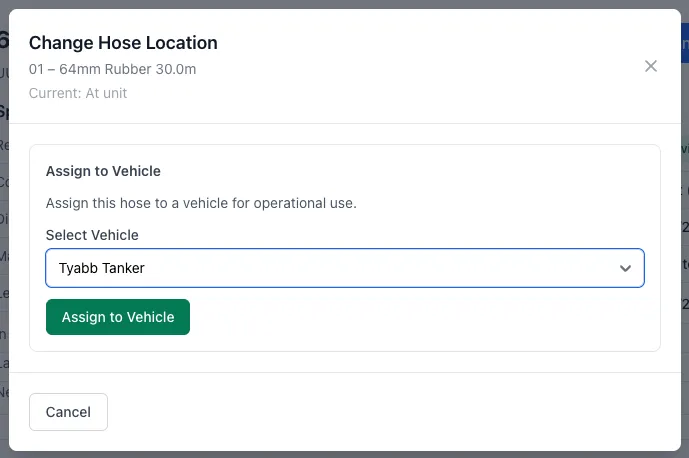Viewport: 689px width, 458px height.
Task: Select the 'Change Hose Location' title text
Action: (x=123, y=43)
